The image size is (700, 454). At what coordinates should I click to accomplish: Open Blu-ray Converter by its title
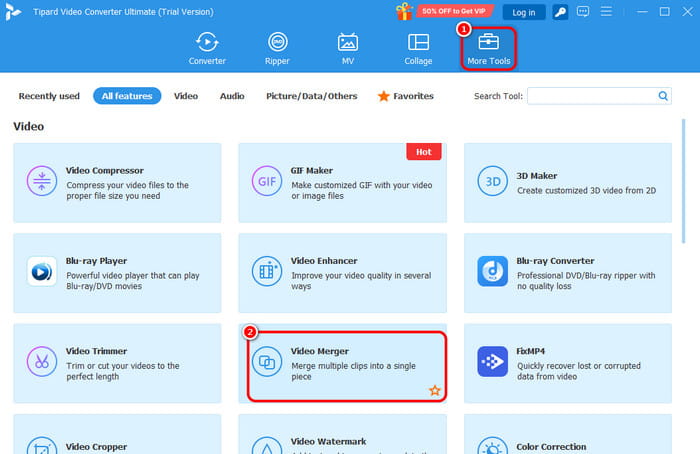555,261
